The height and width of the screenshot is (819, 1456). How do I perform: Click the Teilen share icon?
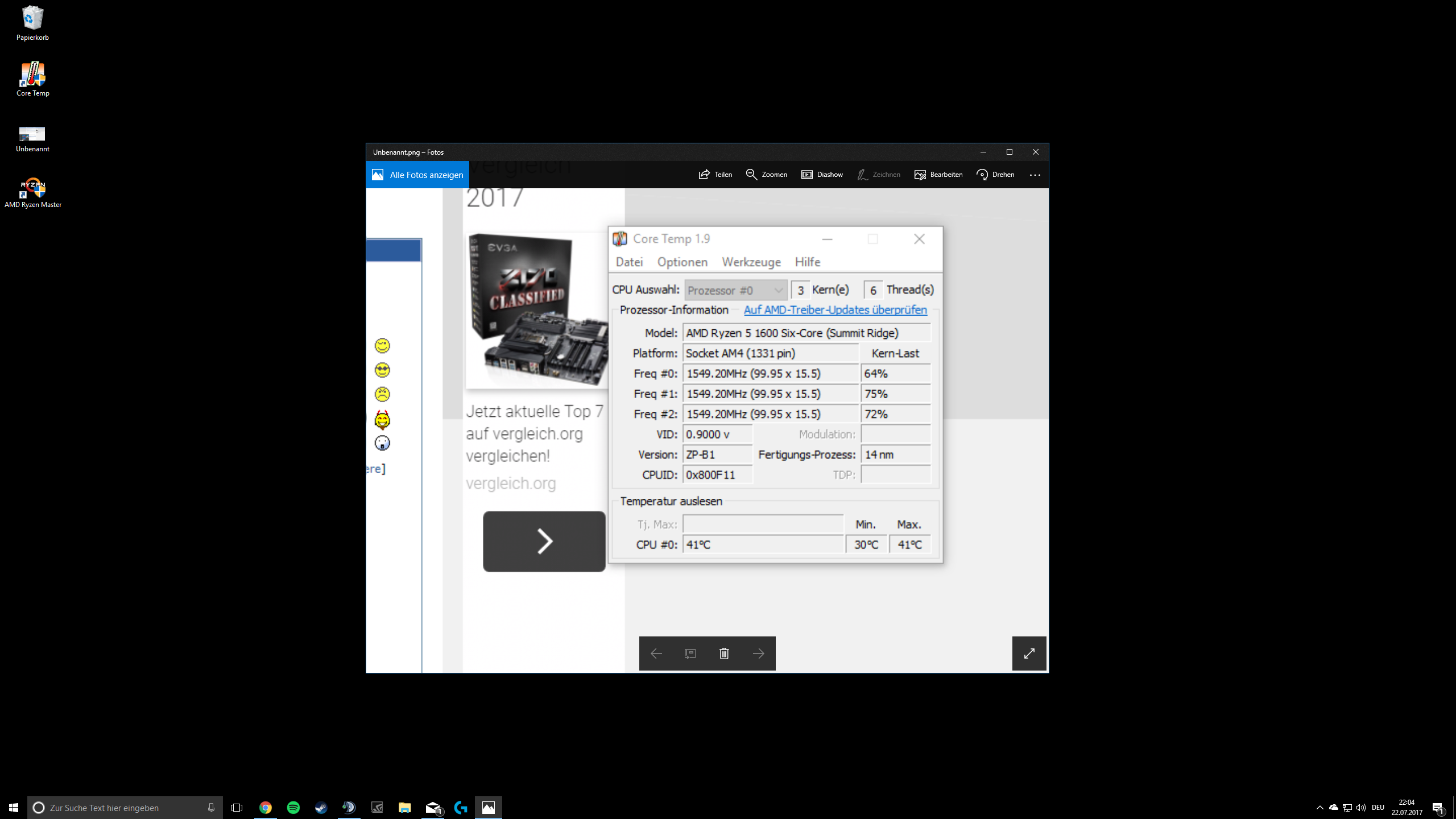coord(704,175)
